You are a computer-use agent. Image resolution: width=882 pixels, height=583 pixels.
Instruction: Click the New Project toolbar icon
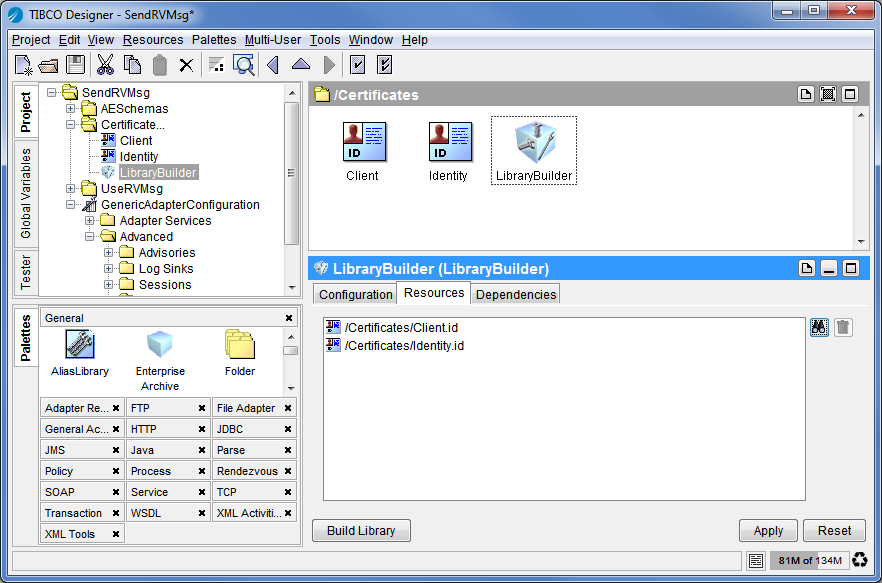pyautogui.click(x=24, y=65)
